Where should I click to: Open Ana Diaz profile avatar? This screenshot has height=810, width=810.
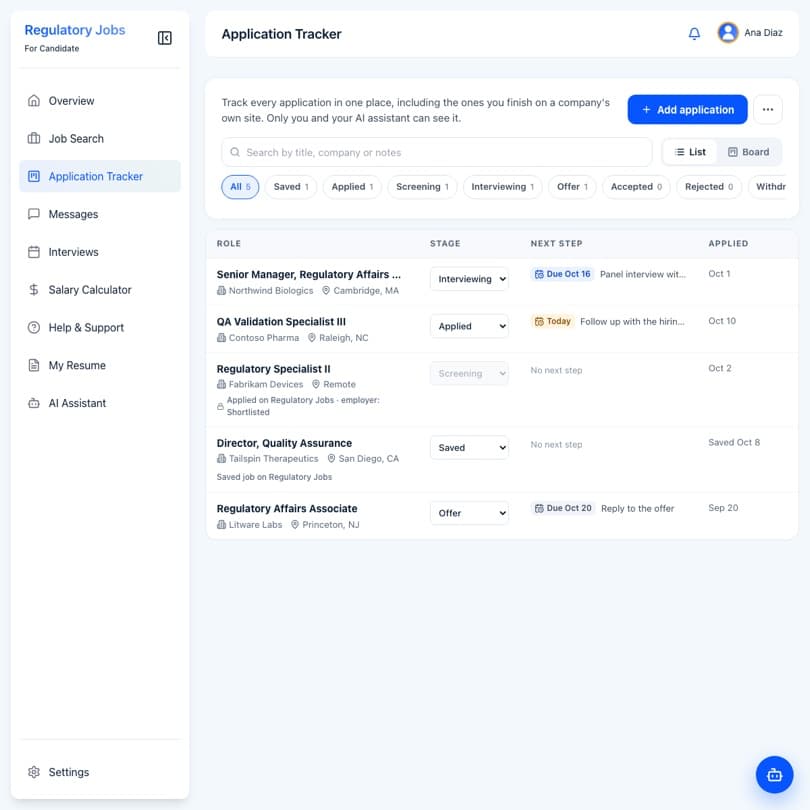pos(727,33)
